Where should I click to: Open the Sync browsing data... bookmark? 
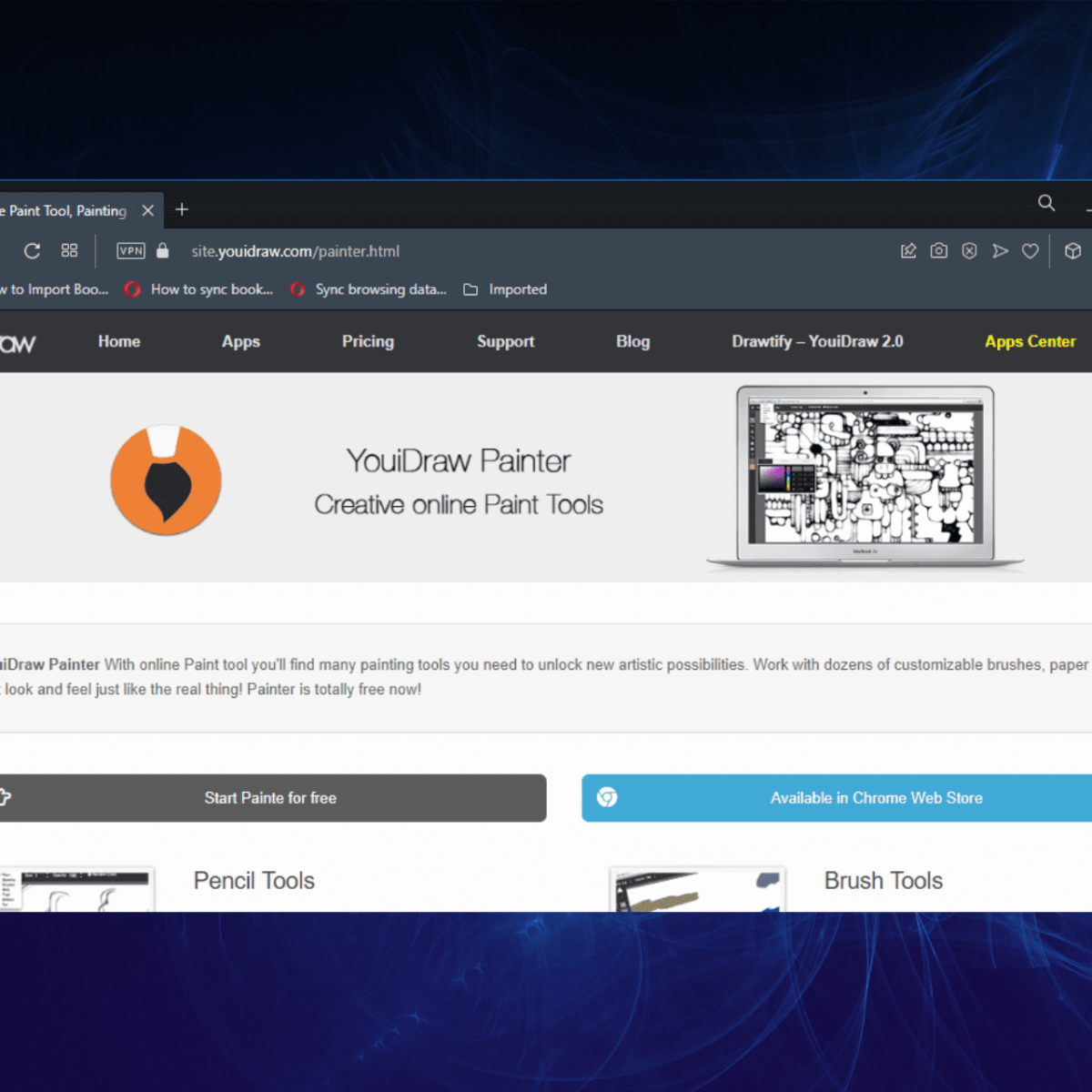click(369, 289)
